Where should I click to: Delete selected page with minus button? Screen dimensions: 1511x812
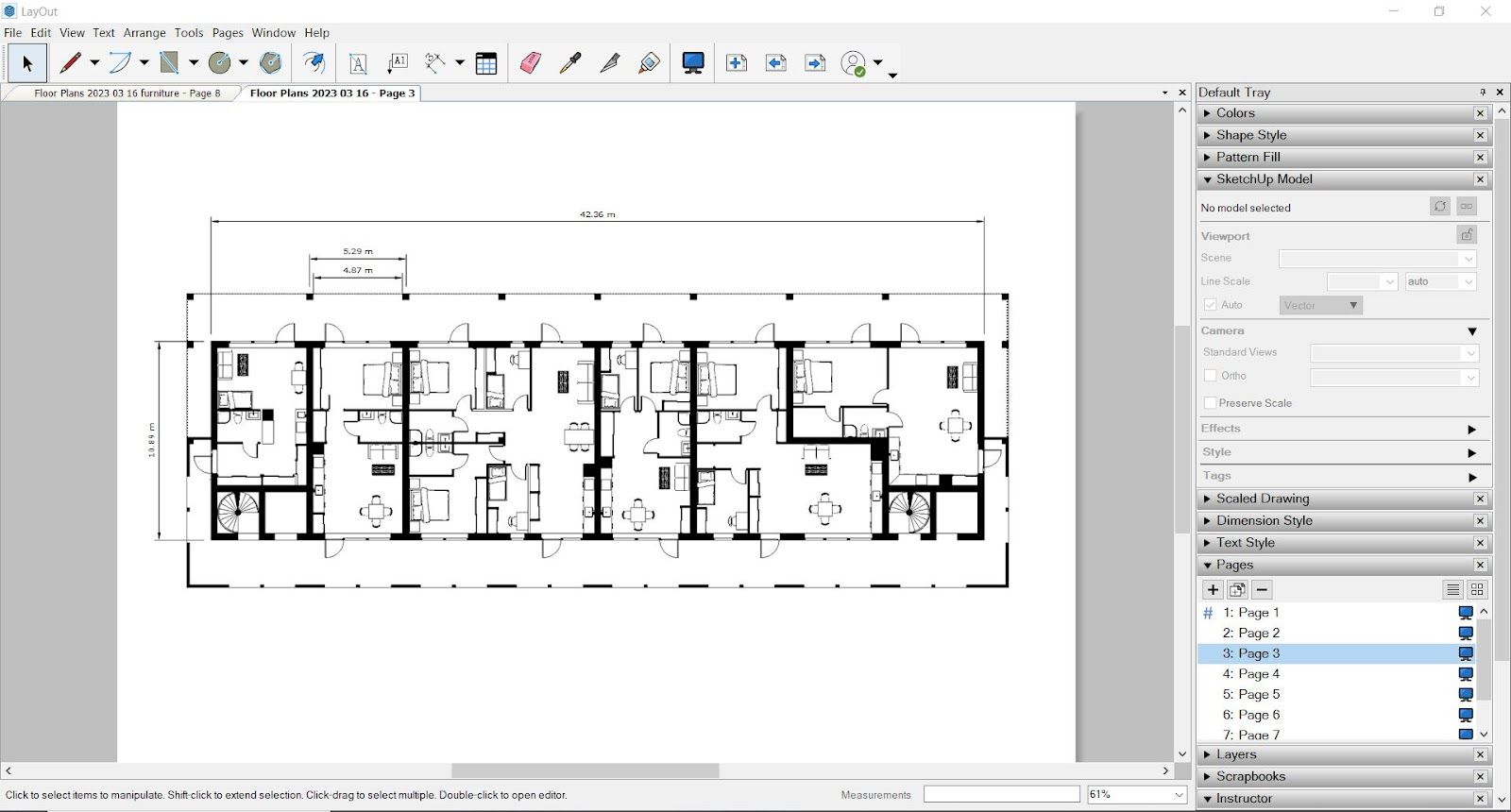click(1262, 589)
